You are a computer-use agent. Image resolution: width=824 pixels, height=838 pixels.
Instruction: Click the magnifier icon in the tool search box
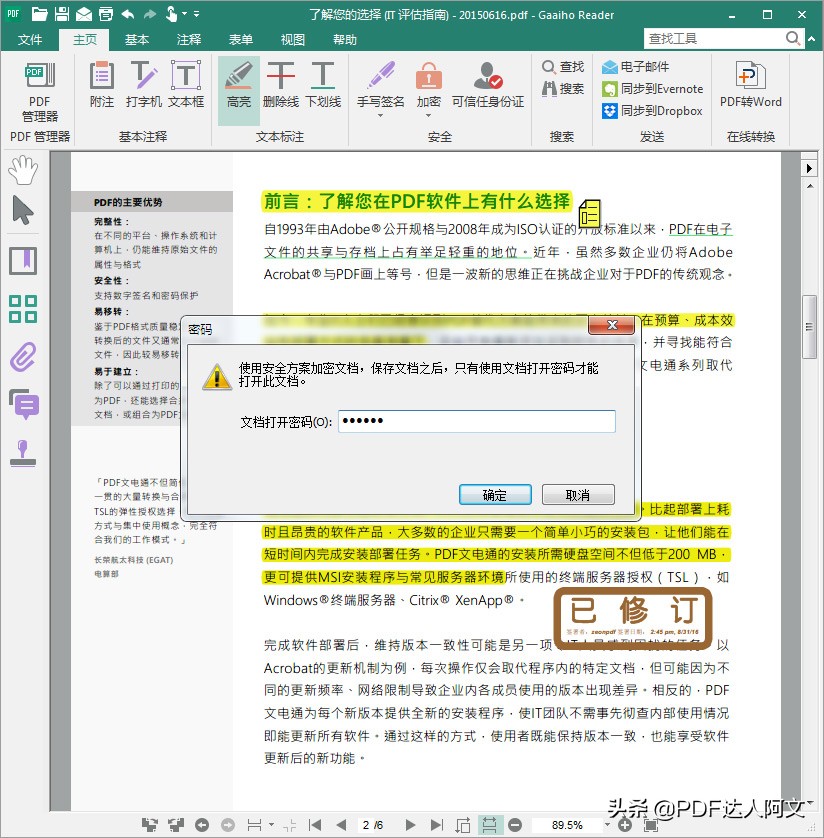pos(793,38)
